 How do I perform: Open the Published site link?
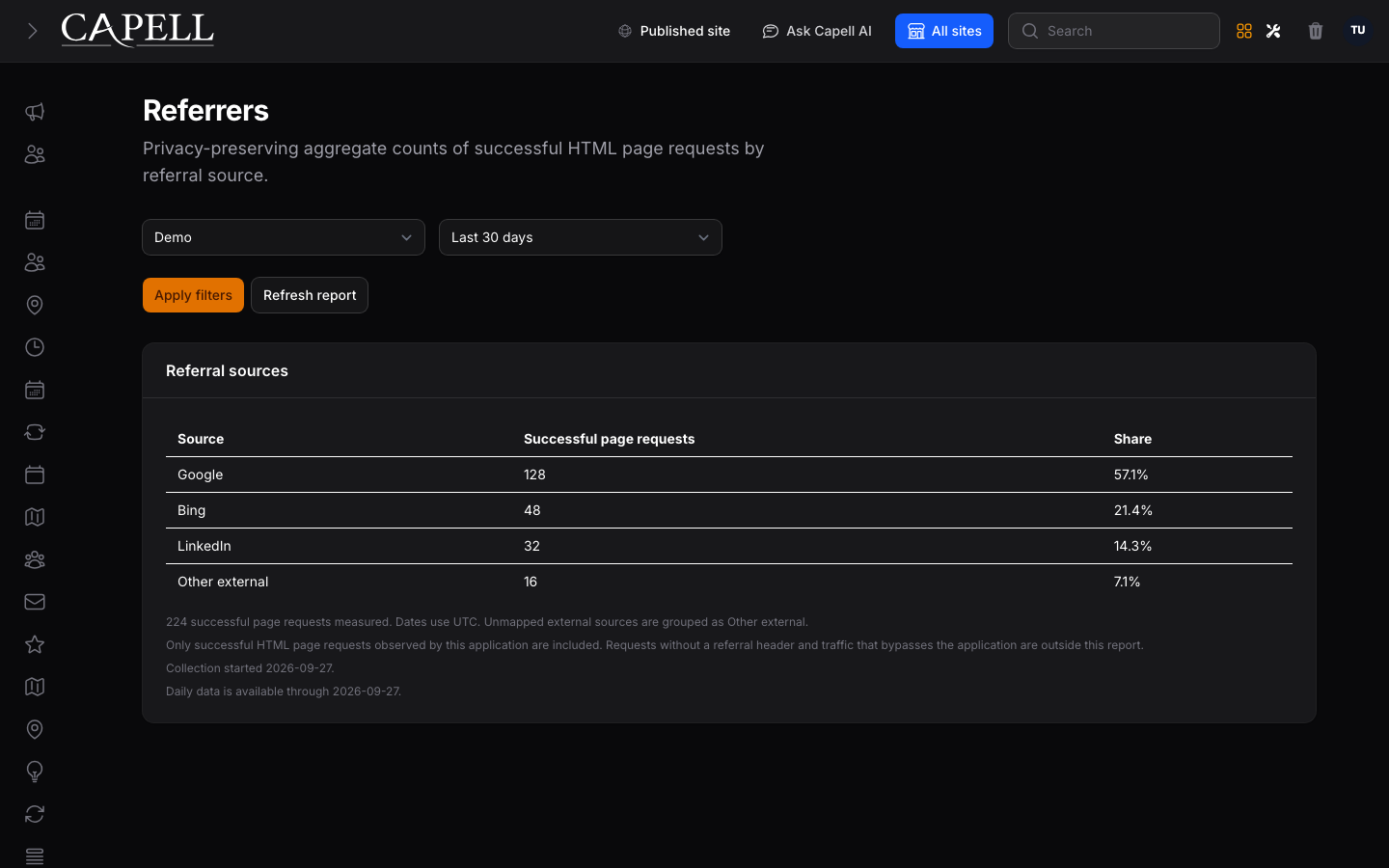coord(674,31)
